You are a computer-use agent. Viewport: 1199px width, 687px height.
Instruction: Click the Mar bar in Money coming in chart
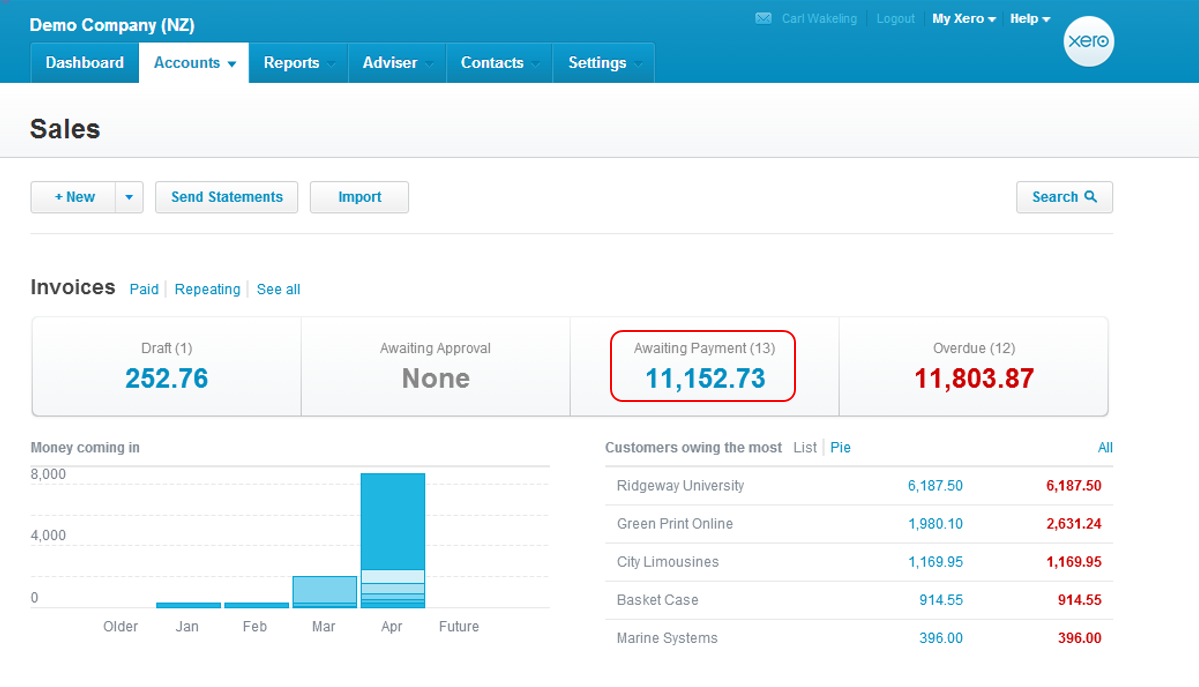pos(325,592)
